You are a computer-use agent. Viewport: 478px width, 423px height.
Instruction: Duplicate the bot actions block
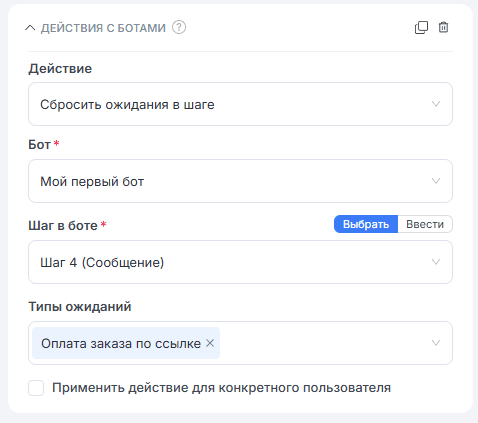click(x=421, y=27)
